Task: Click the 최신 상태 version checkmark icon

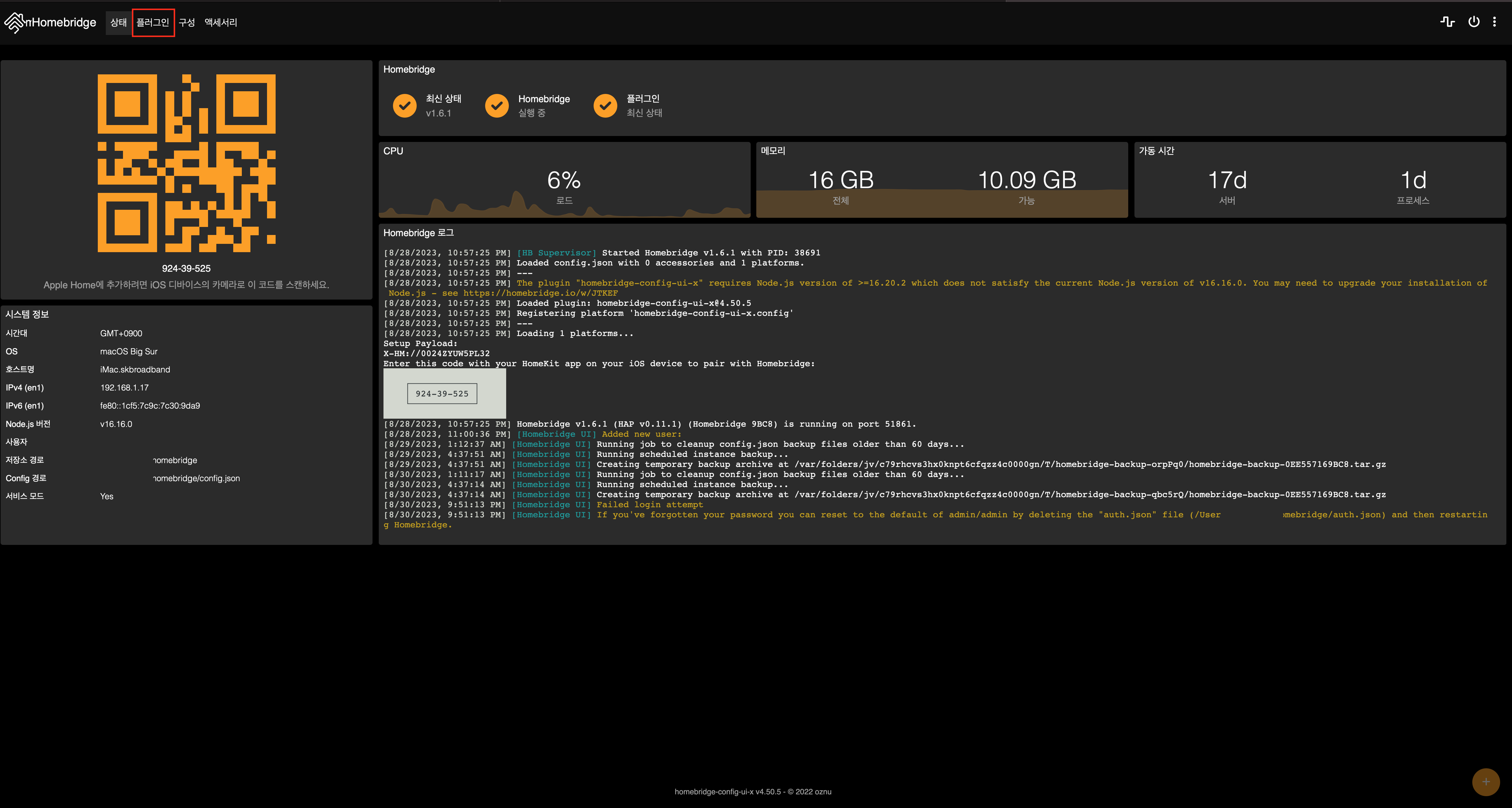Action: click(405, 105)
